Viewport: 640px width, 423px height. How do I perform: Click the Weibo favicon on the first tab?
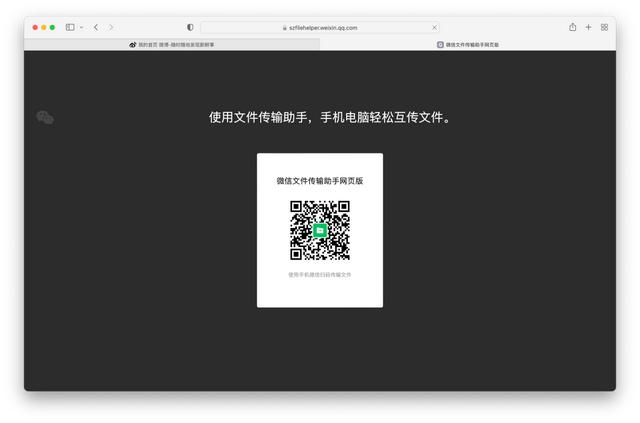(x=133, y=45)
